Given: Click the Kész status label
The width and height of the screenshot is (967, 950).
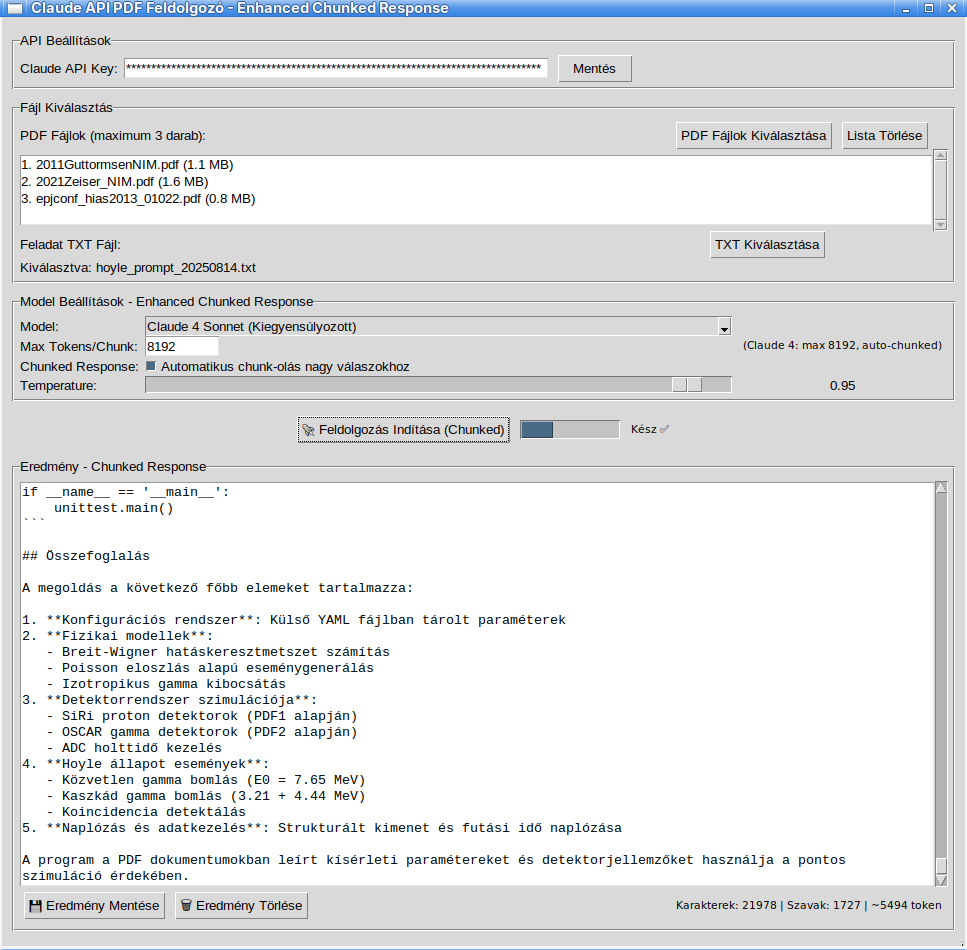Looking at the screenshot, I should pos(649,429).
